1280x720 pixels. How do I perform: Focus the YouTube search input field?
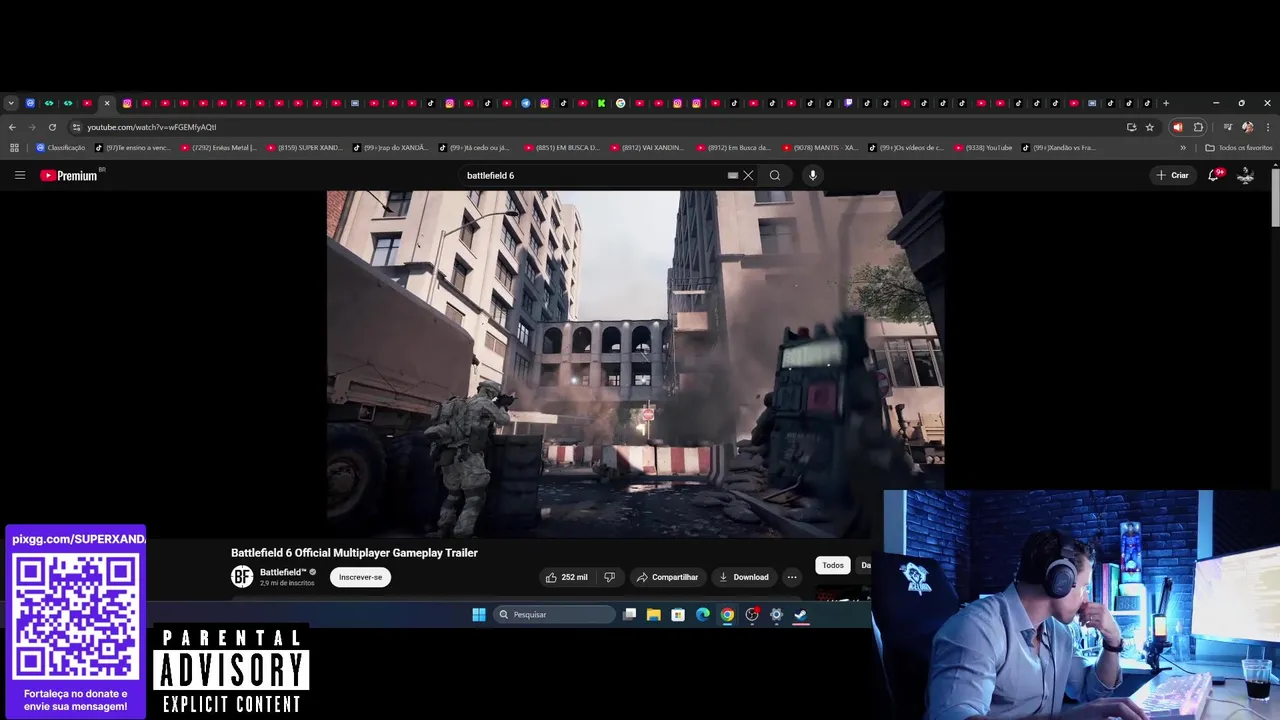595,175
